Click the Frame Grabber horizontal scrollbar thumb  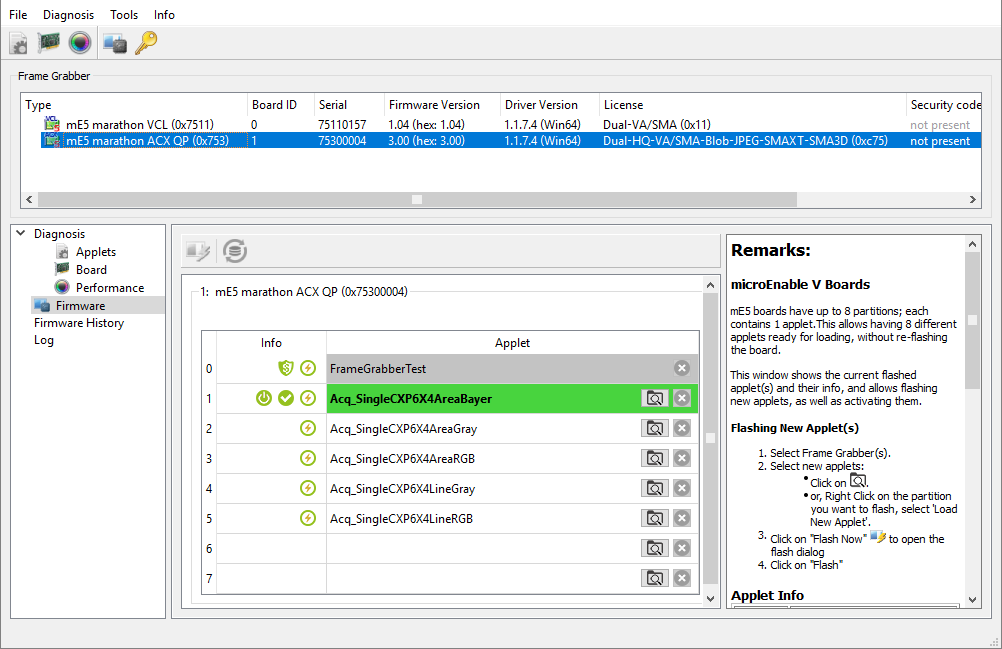click(417, 199)
